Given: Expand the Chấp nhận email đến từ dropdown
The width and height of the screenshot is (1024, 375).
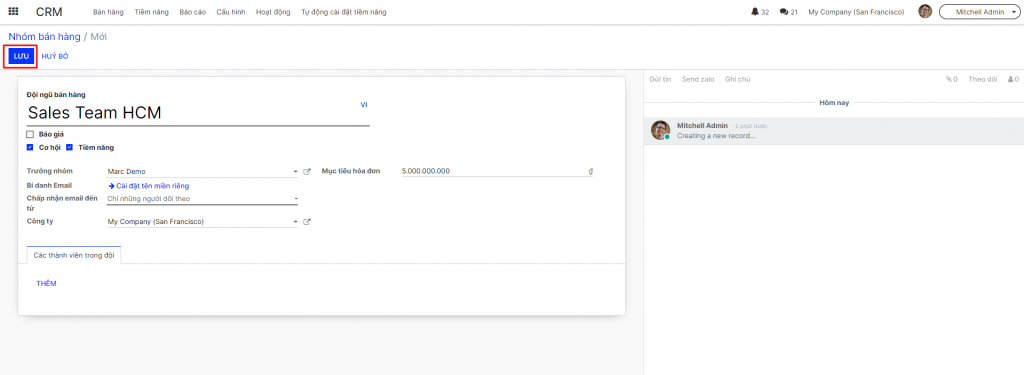Looking at the screenshot, I should click(x=202, y=199).
